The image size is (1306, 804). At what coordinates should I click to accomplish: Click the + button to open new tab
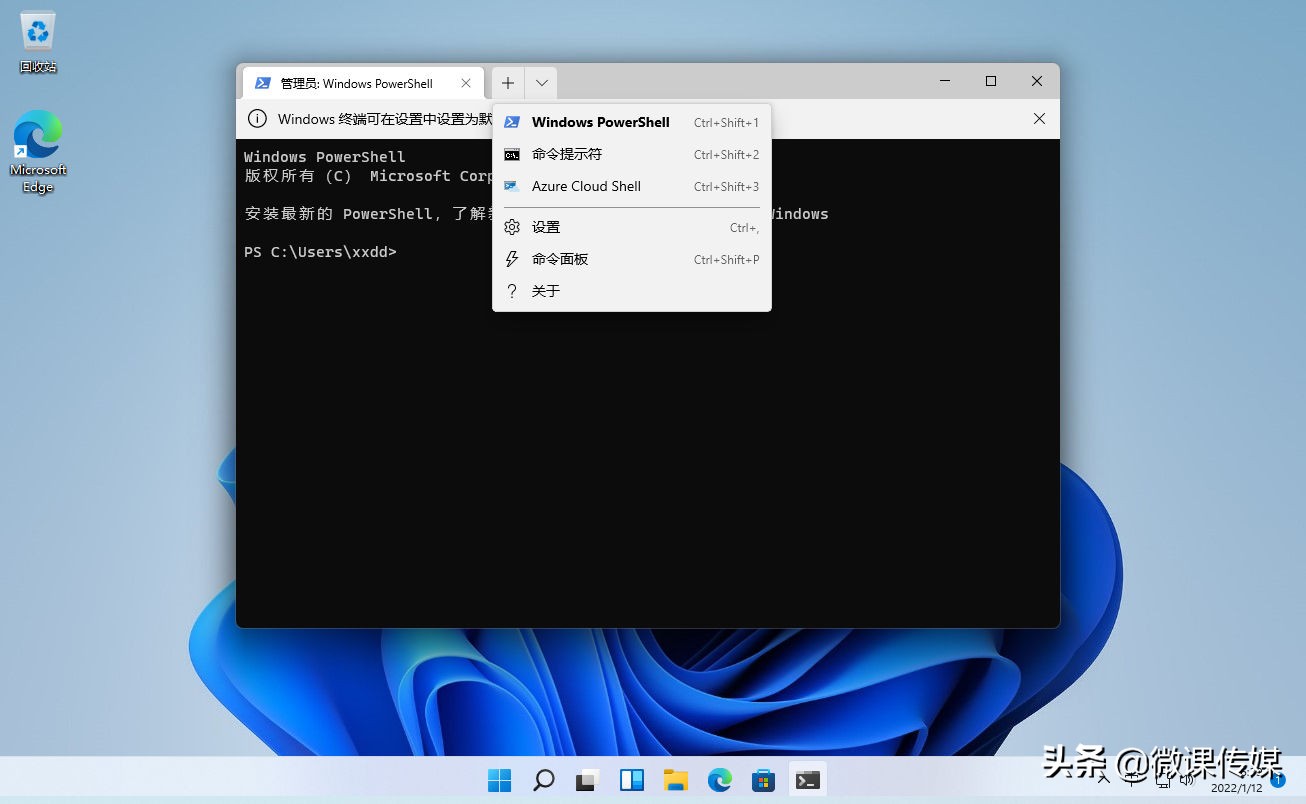(x=507, y=83)
